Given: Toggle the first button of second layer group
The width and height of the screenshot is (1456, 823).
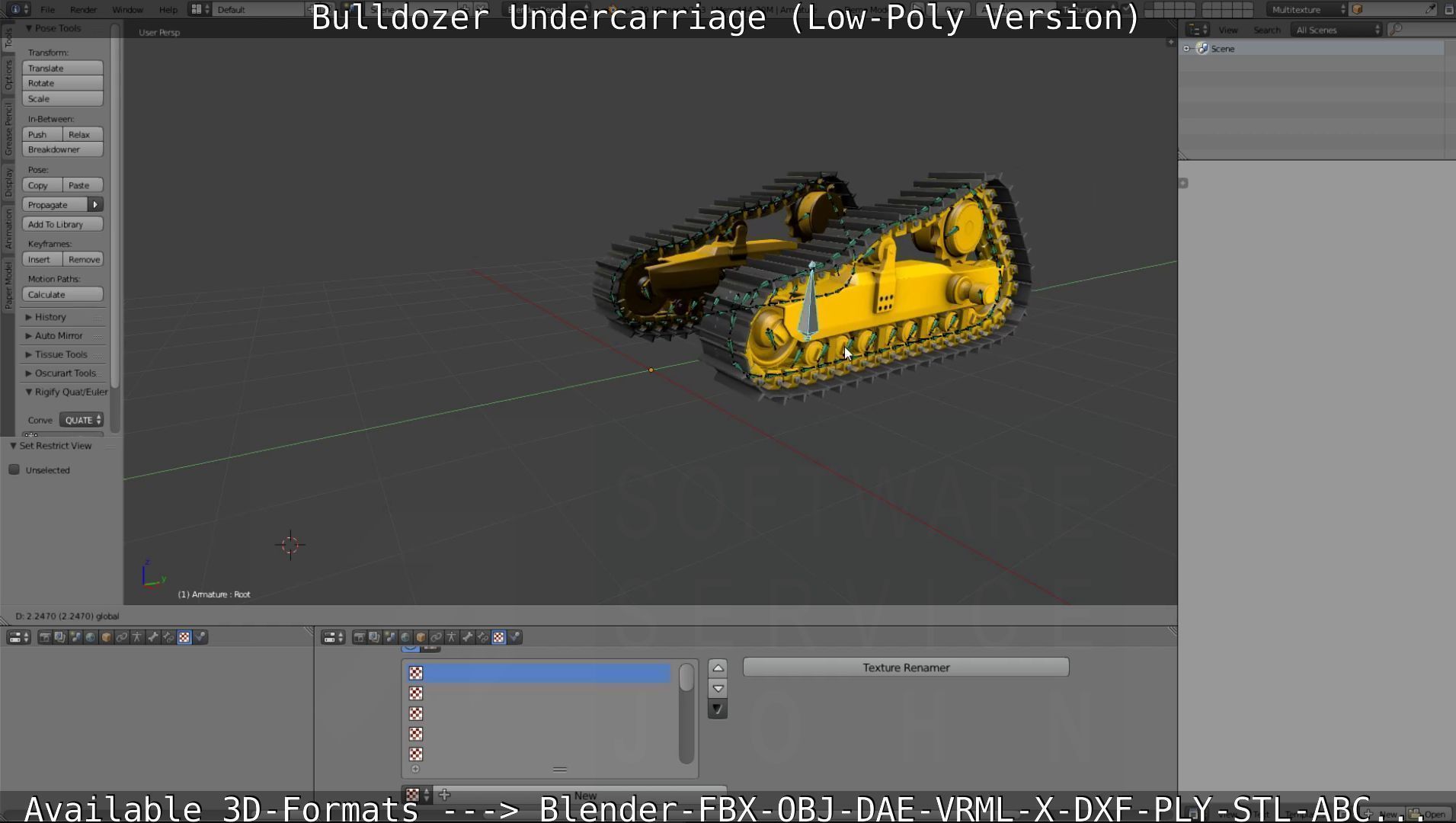Looking at the screenshot, I should point(1208,6).
